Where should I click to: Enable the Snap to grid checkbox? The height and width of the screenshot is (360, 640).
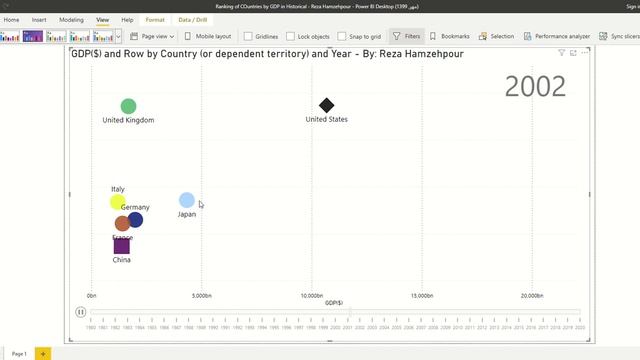coord(342,36)
